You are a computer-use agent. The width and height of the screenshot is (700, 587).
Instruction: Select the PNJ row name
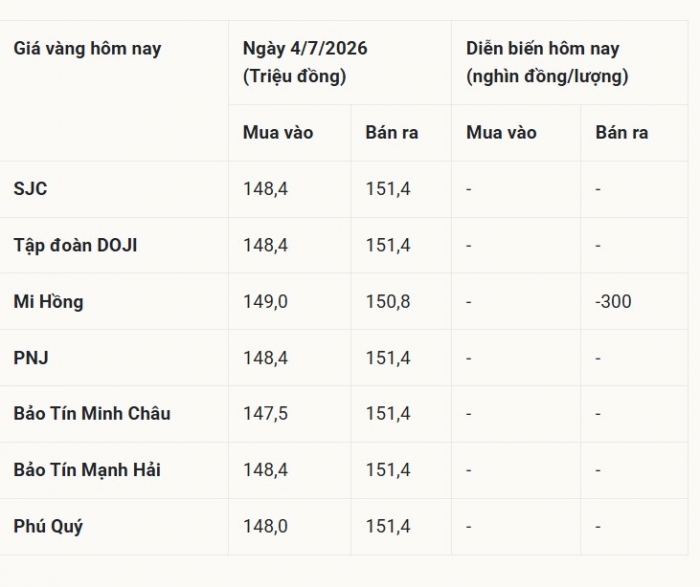(31, 358)
